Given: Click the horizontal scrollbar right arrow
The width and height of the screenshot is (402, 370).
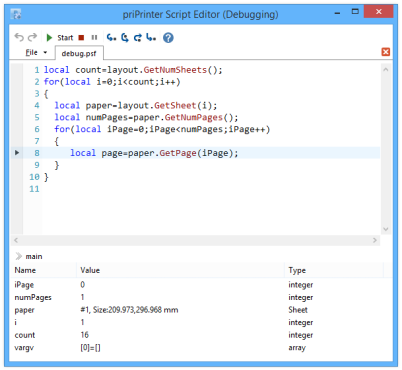Looking at the screenshot, I should pos(375,240).
